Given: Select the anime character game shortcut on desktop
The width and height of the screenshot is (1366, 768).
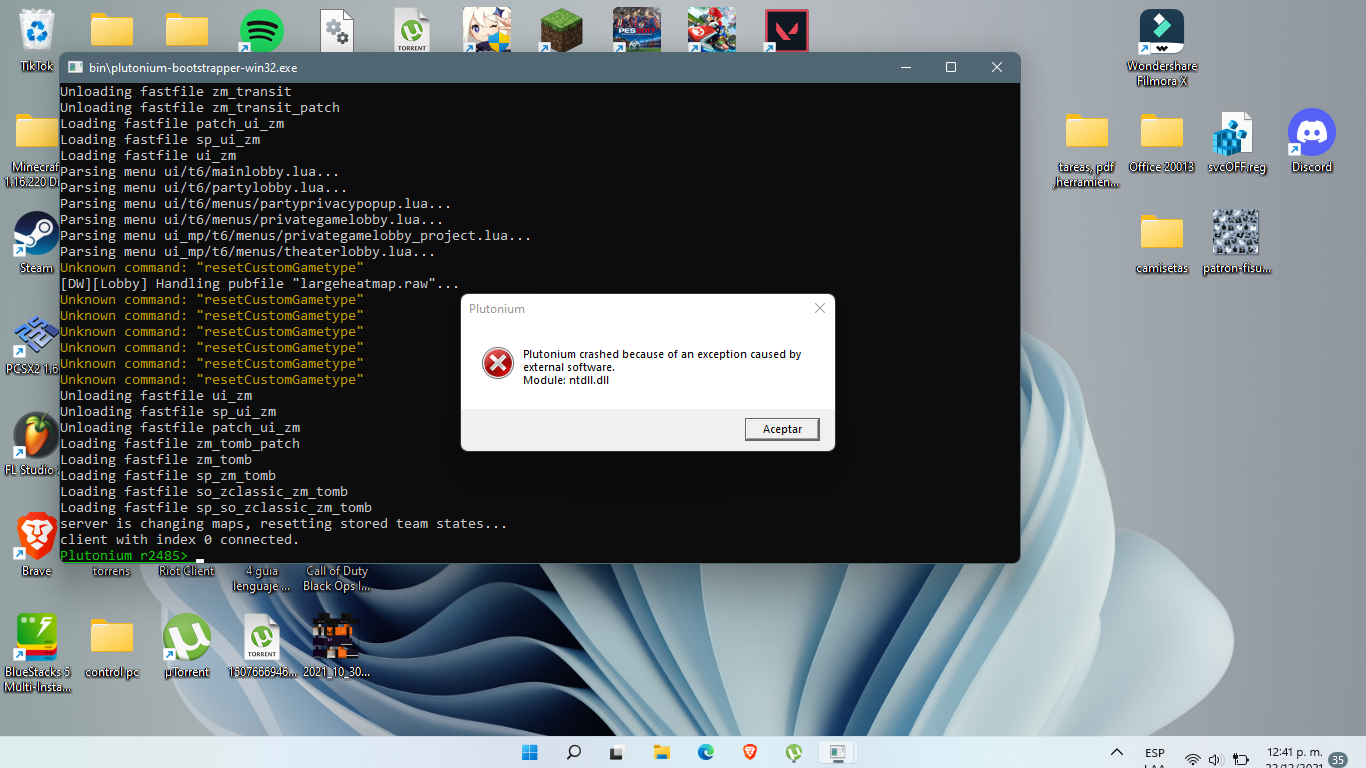Looking at the screenshot, I should (487, 31).
